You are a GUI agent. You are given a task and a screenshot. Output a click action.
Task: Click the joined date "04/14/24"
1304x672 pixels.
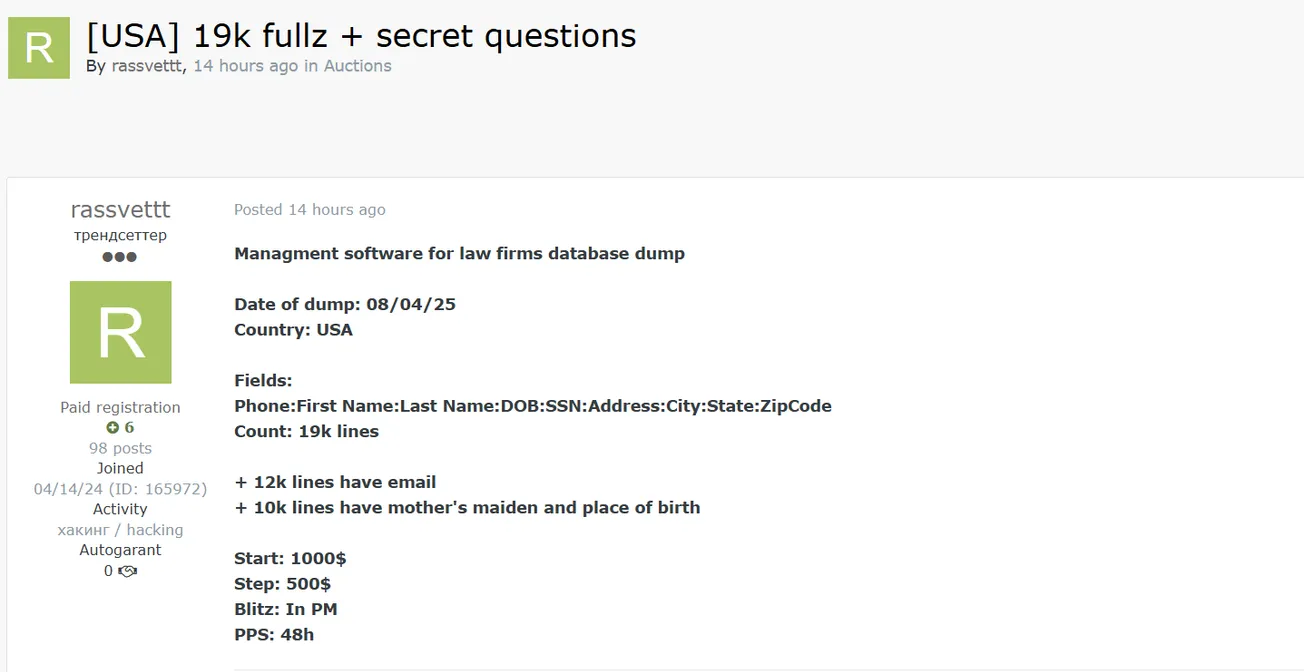point(67,489)
